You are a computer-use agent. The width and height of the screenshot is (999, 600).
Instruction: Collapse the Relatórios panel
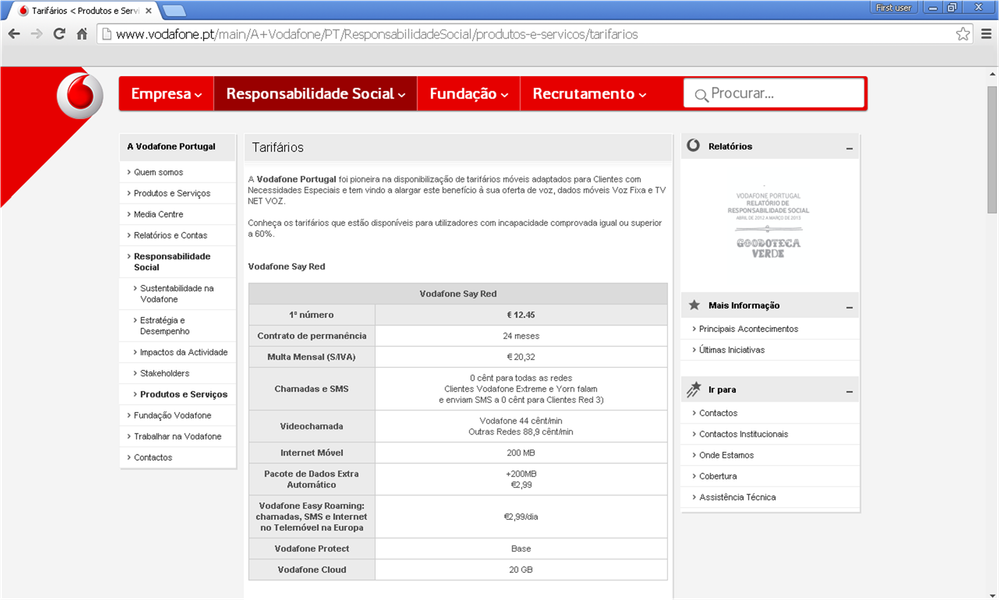pyautogui.click(x=849, y=147)
